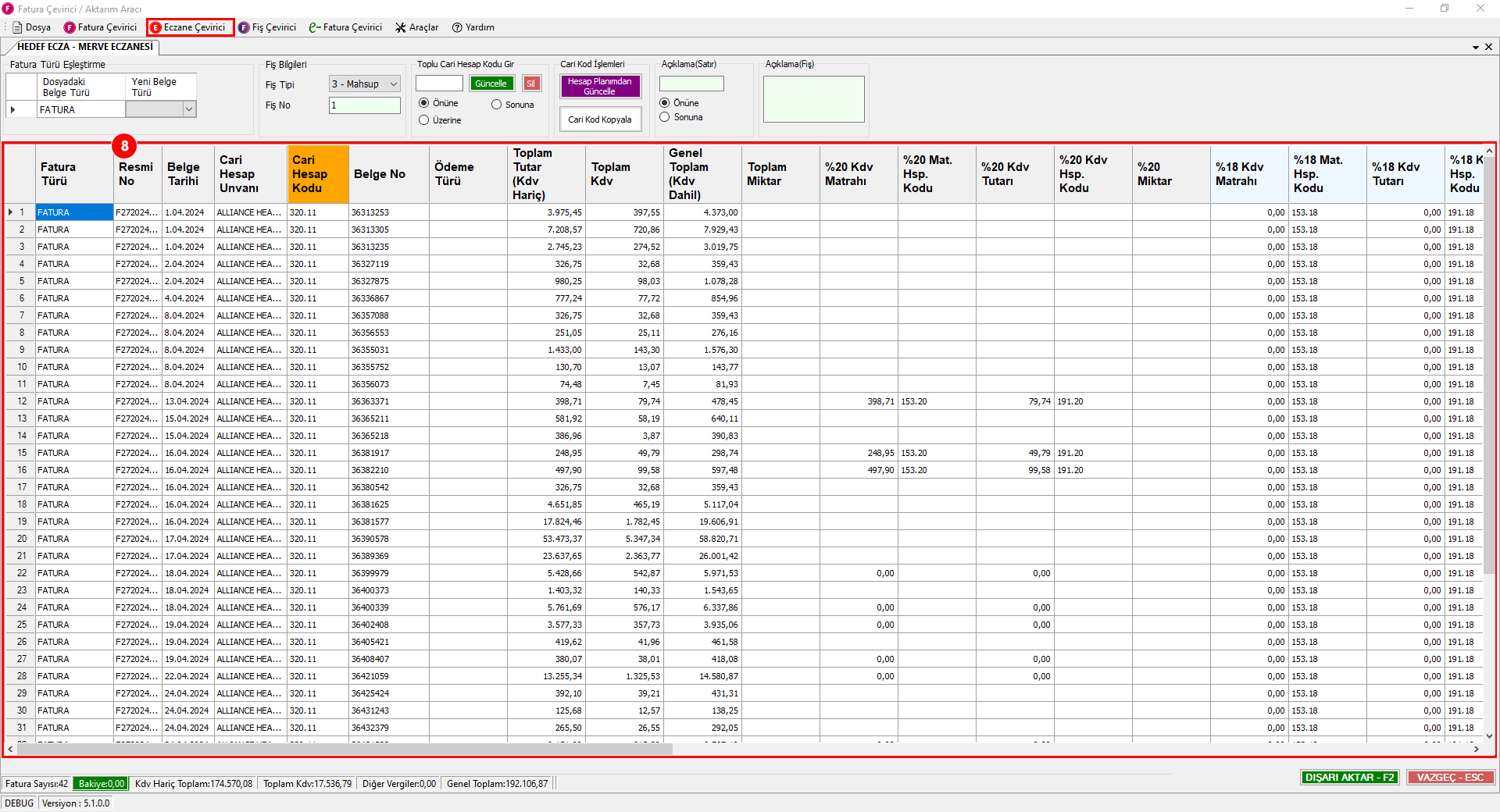Click the total 58.820,71 cell
This screenshot has width=1500, height=812.
(x=702, y=539)
